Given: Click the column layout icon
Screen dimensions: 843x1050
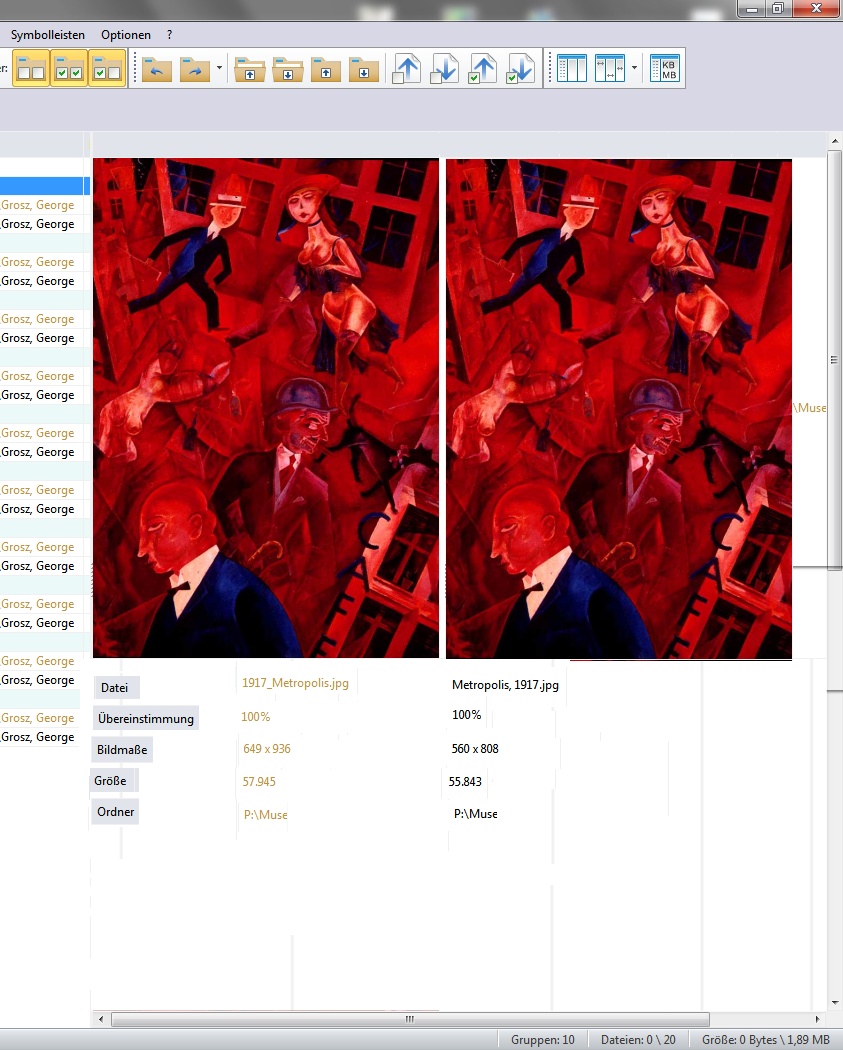Looking at the screenshot, I should [x=571, y=69].
